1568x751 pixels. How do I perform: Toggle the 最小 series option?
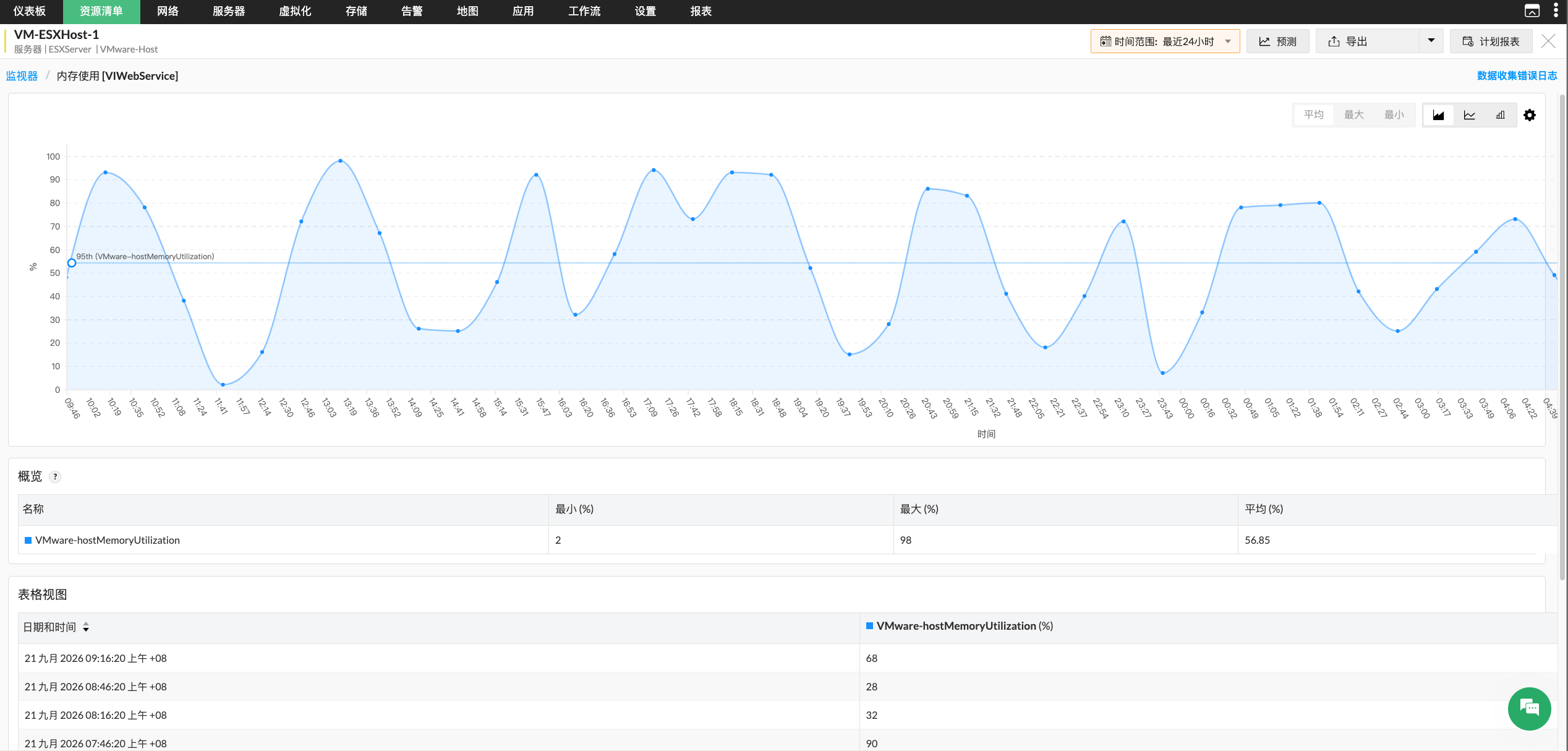pyautogui.click(x=1394, y=115)
